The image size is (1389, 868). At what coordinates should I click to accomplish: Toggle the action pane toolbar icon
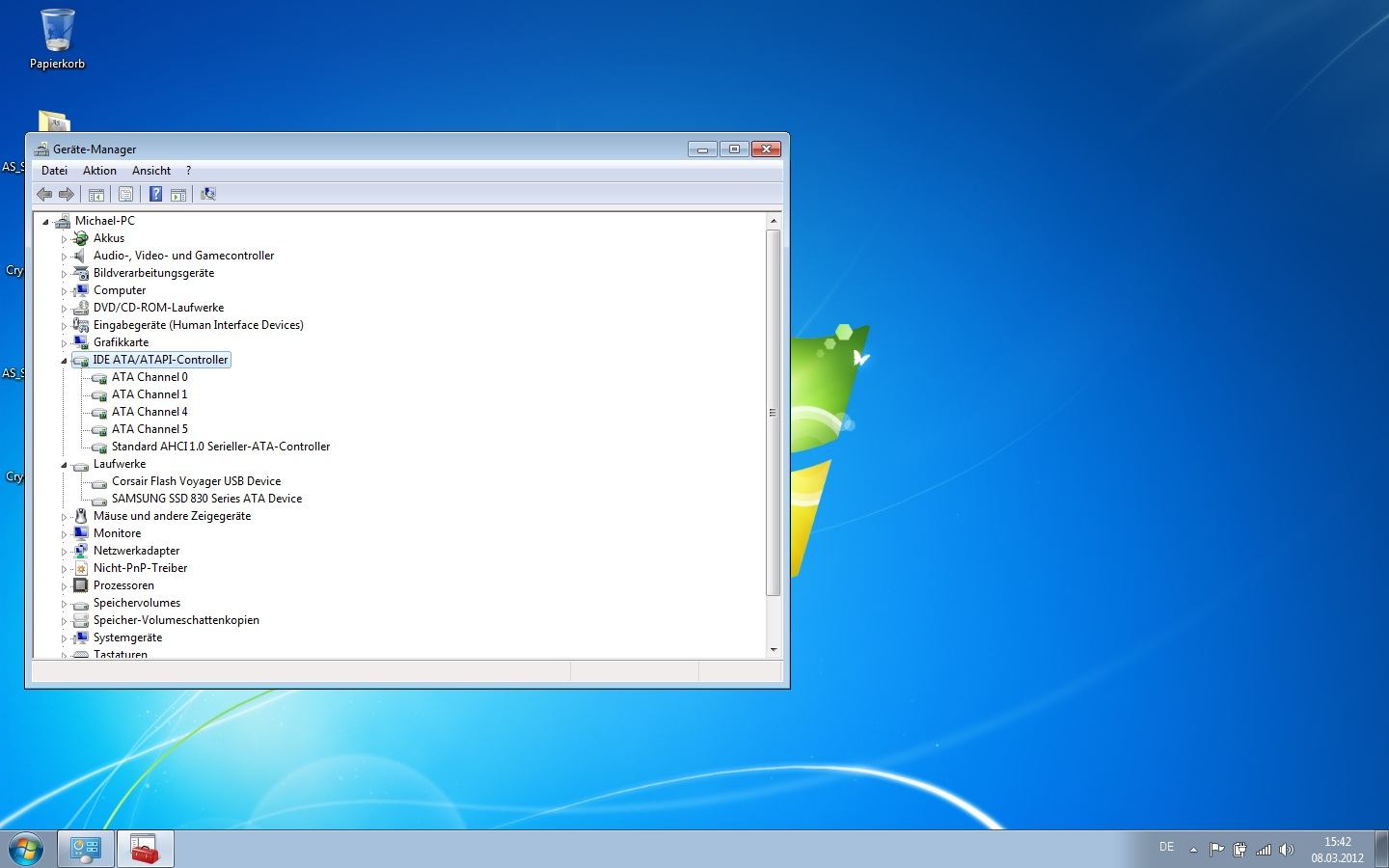click(x=178, y=194)
